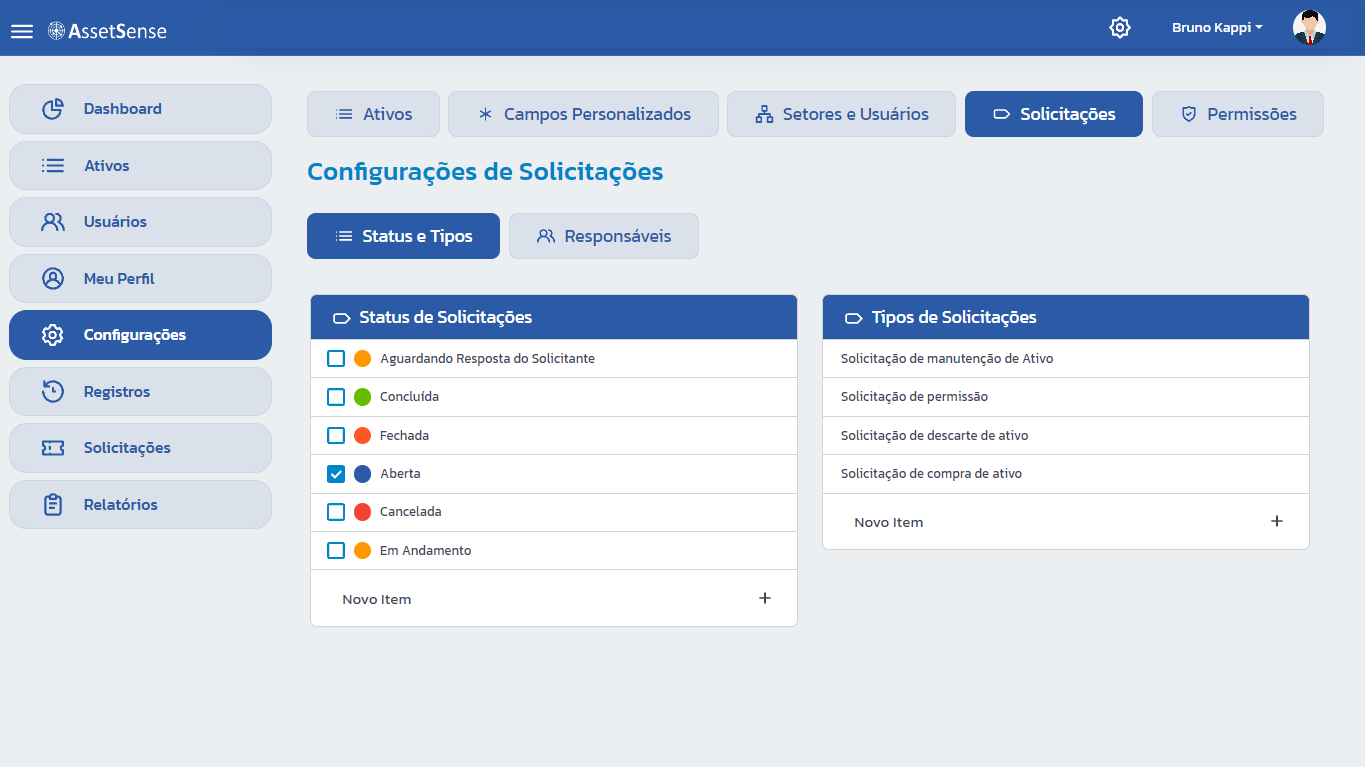The image size is (1365, 767).
Task: Click the Dashboard pie chart icon
Action: click(x=53, y=109)
